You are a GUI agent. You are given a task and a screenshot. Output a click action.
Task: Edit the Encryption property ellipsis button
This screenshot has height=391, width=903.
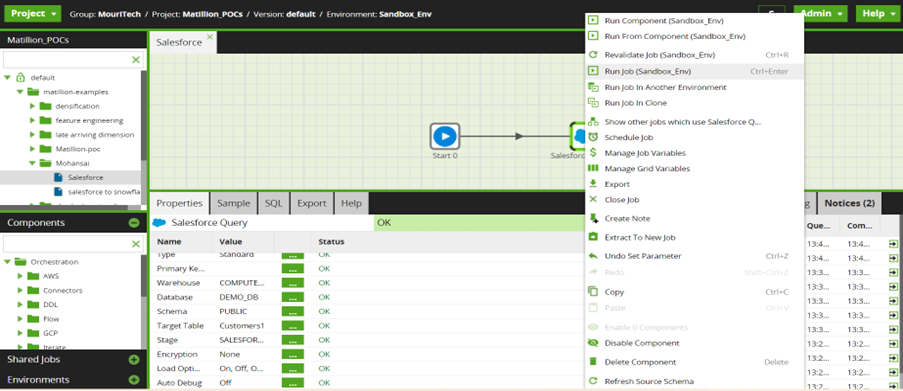coord(293,354)
